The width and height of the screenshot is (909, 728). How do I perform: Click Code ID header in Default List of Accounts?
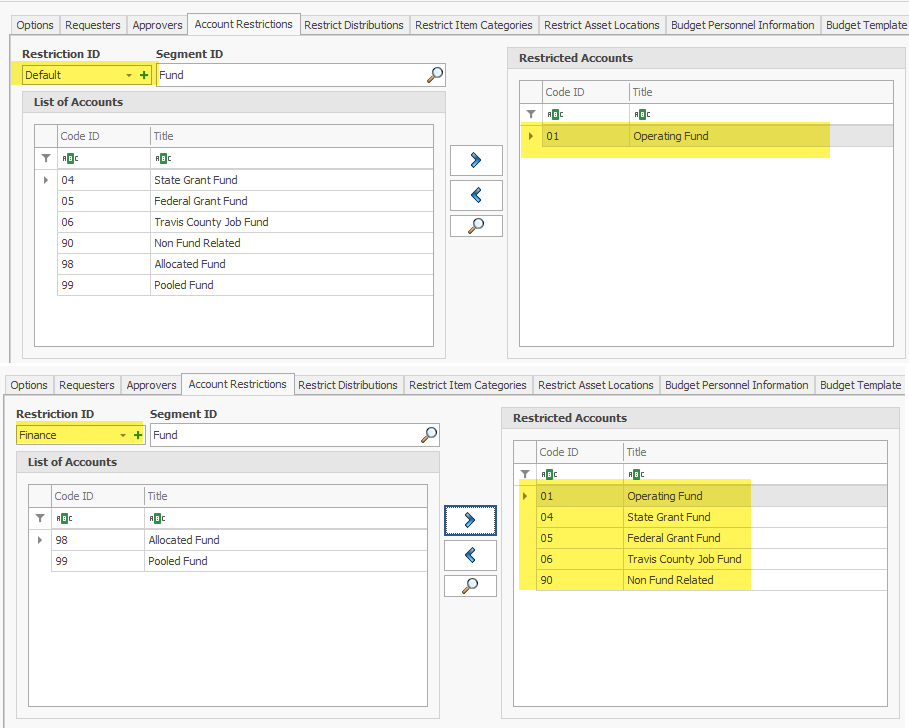[80, 136]
